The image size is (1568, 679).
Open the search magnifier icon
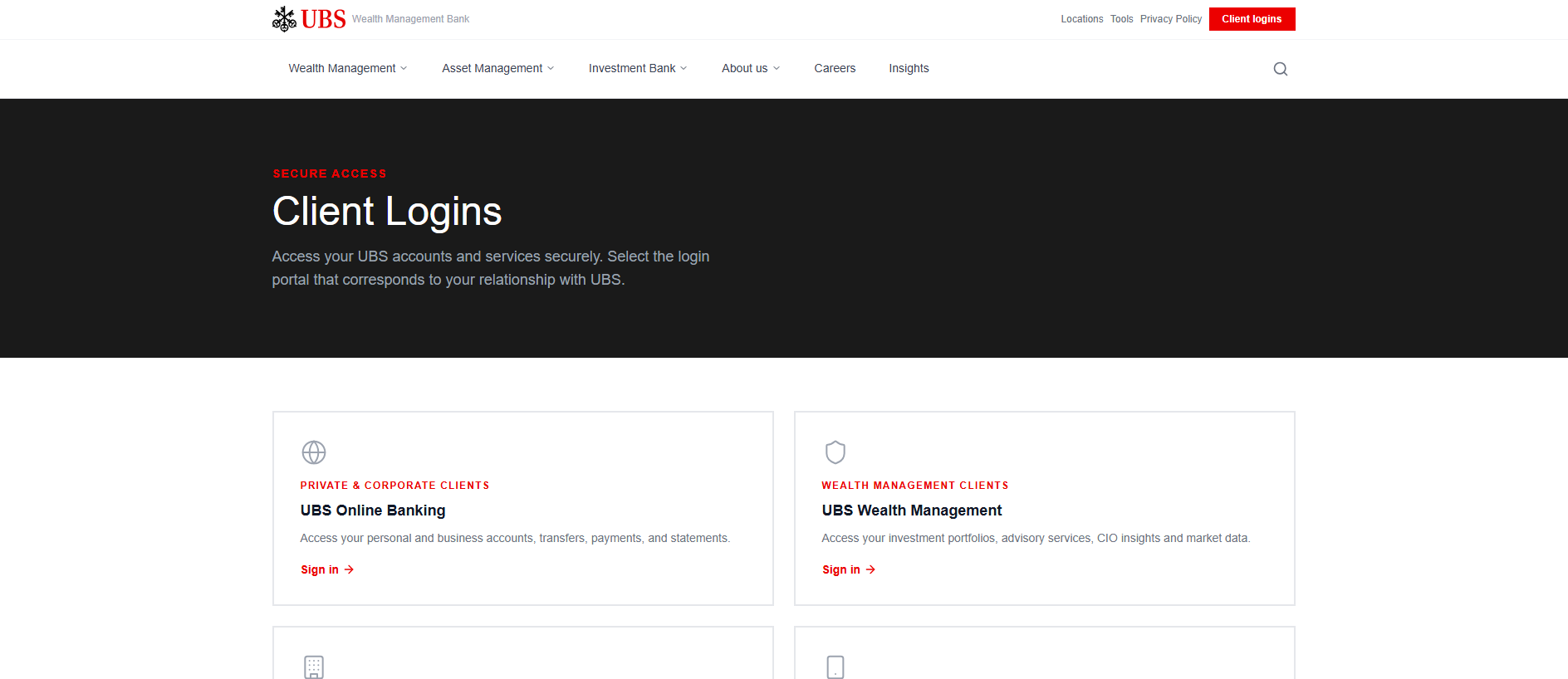[x=1280, y=69]
